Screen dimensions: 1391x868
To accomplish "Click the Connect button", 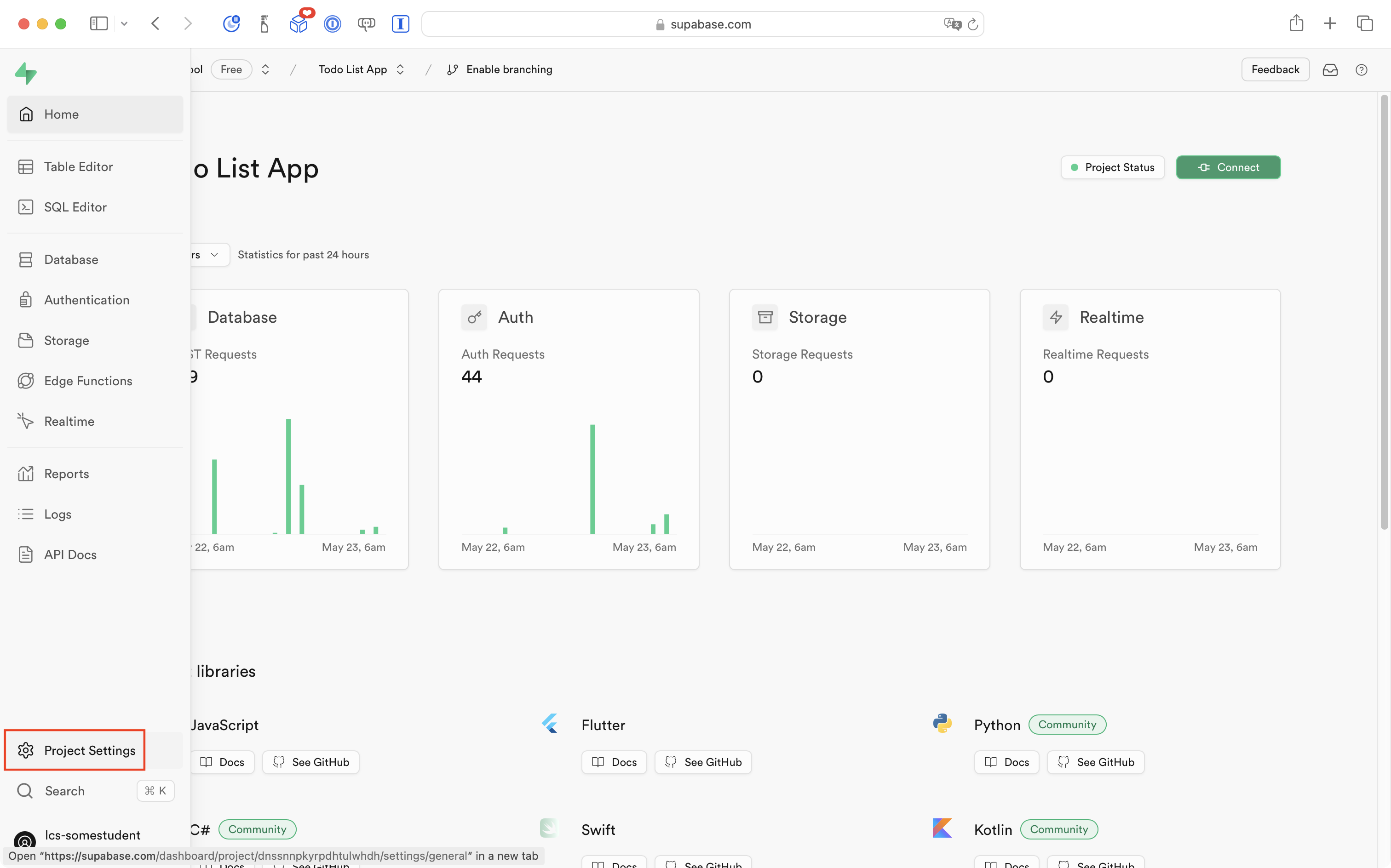I will pos(1228,167).
